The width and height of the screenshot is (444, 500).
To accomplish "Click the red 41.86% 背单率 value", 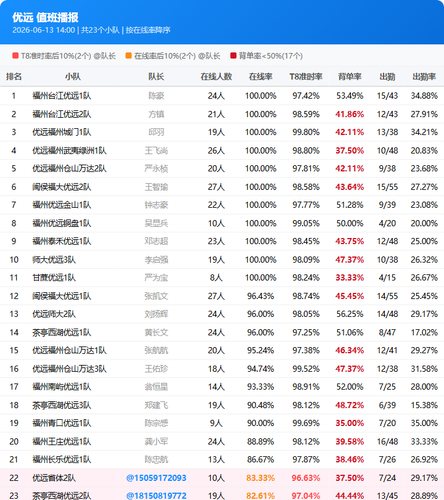I will [350, 114].
